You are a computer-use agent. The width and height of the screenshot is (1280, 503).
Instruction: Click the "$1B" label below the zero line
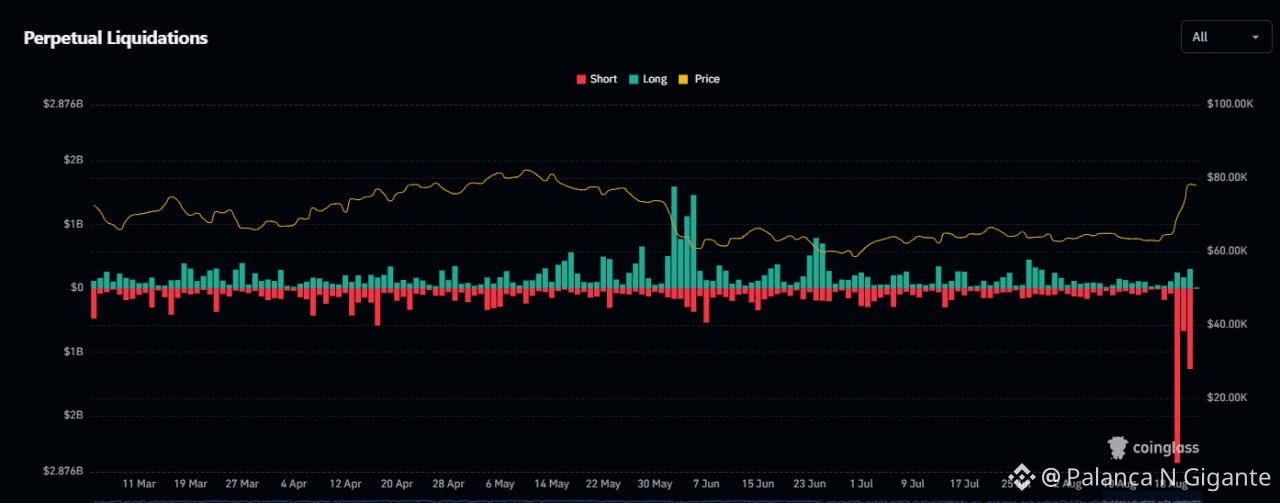[74, 352]
